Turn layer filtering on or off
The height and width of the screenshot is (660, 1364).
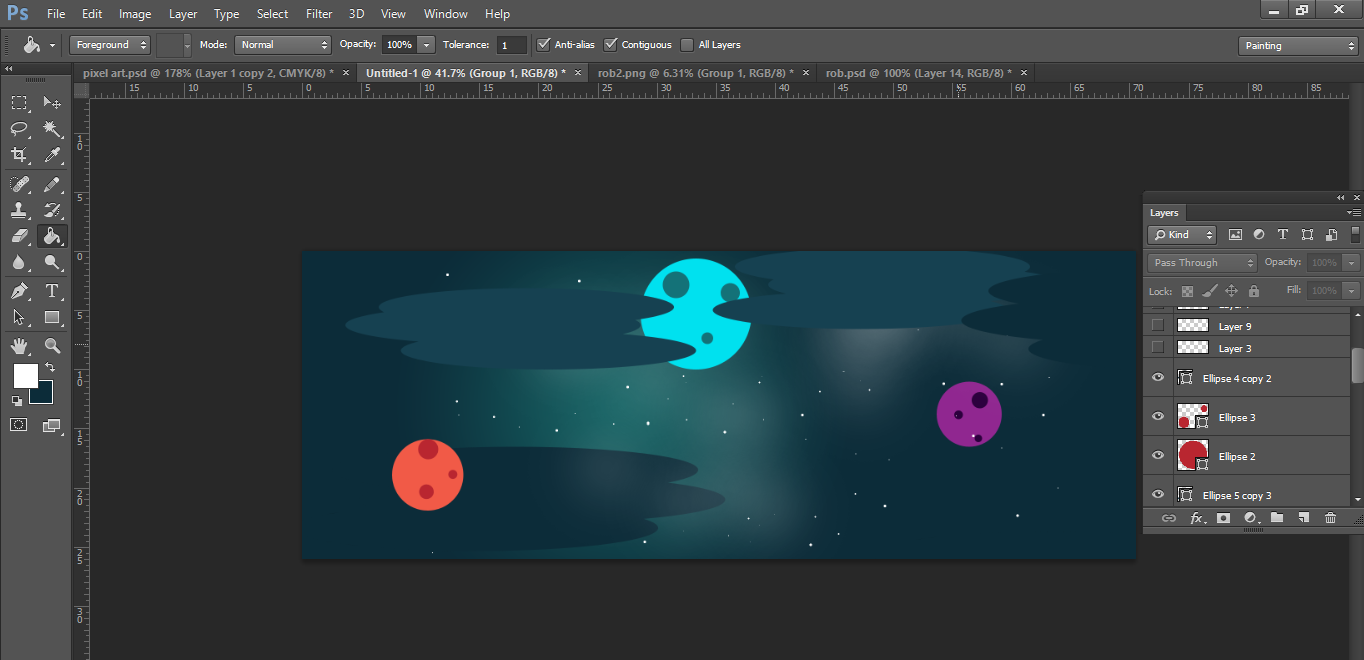point(1355,235)
